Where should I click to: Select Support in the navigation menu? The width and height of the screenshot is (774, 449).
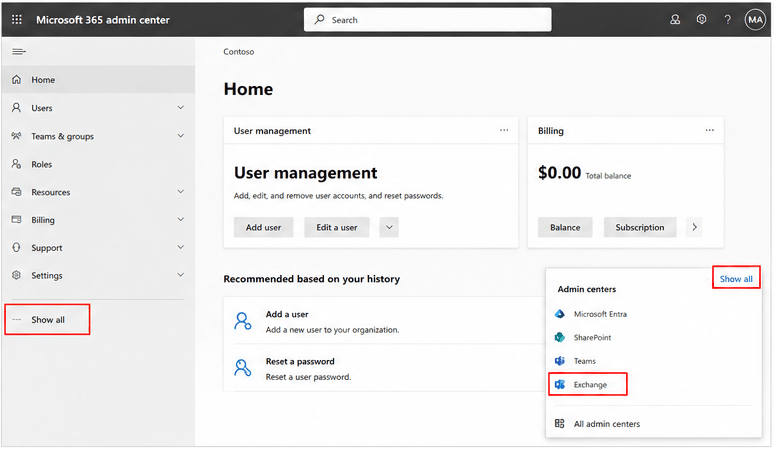click(x=98, y=248)
